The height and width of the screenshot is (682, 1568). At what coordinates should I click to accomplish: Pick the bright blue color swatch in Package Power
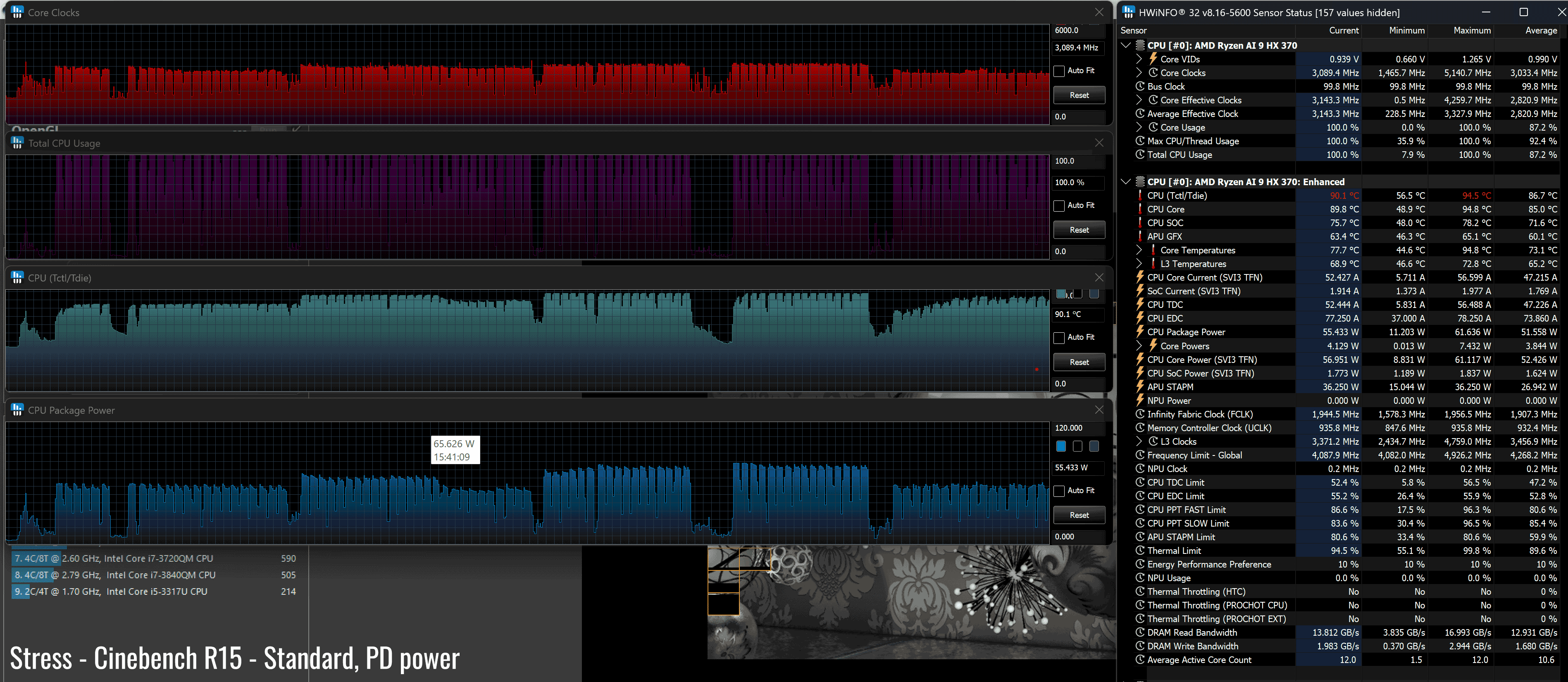coord(1061,446)
